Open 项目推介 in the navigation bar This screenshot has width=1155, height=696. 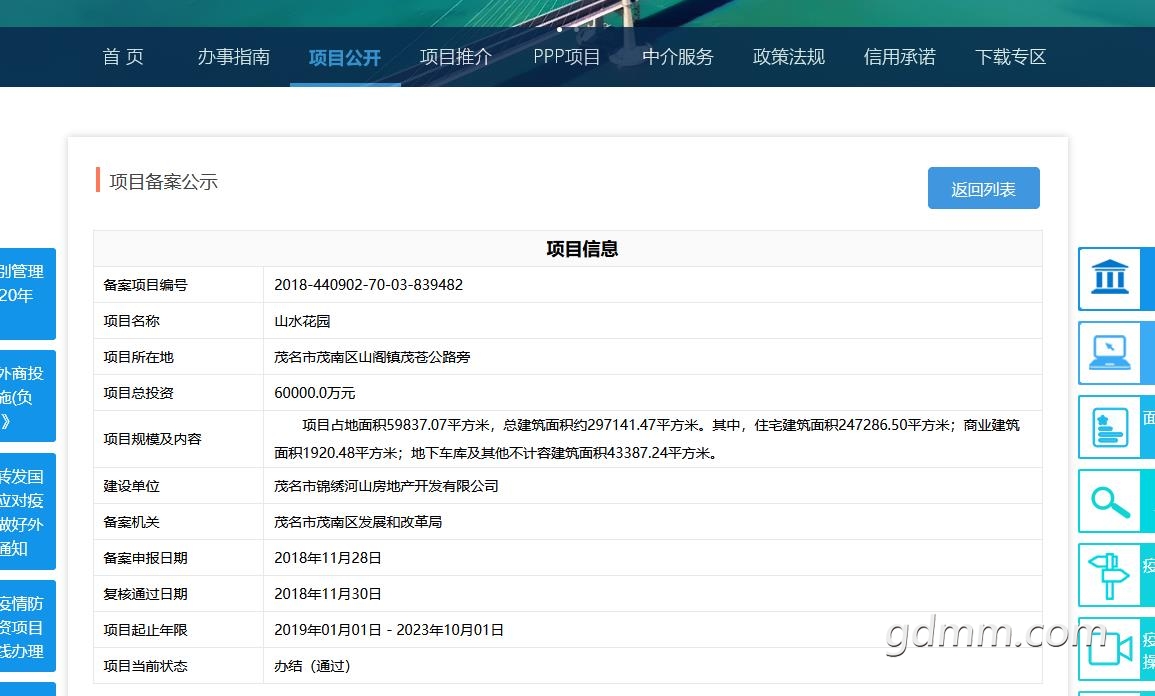click(x=455, y=57)
